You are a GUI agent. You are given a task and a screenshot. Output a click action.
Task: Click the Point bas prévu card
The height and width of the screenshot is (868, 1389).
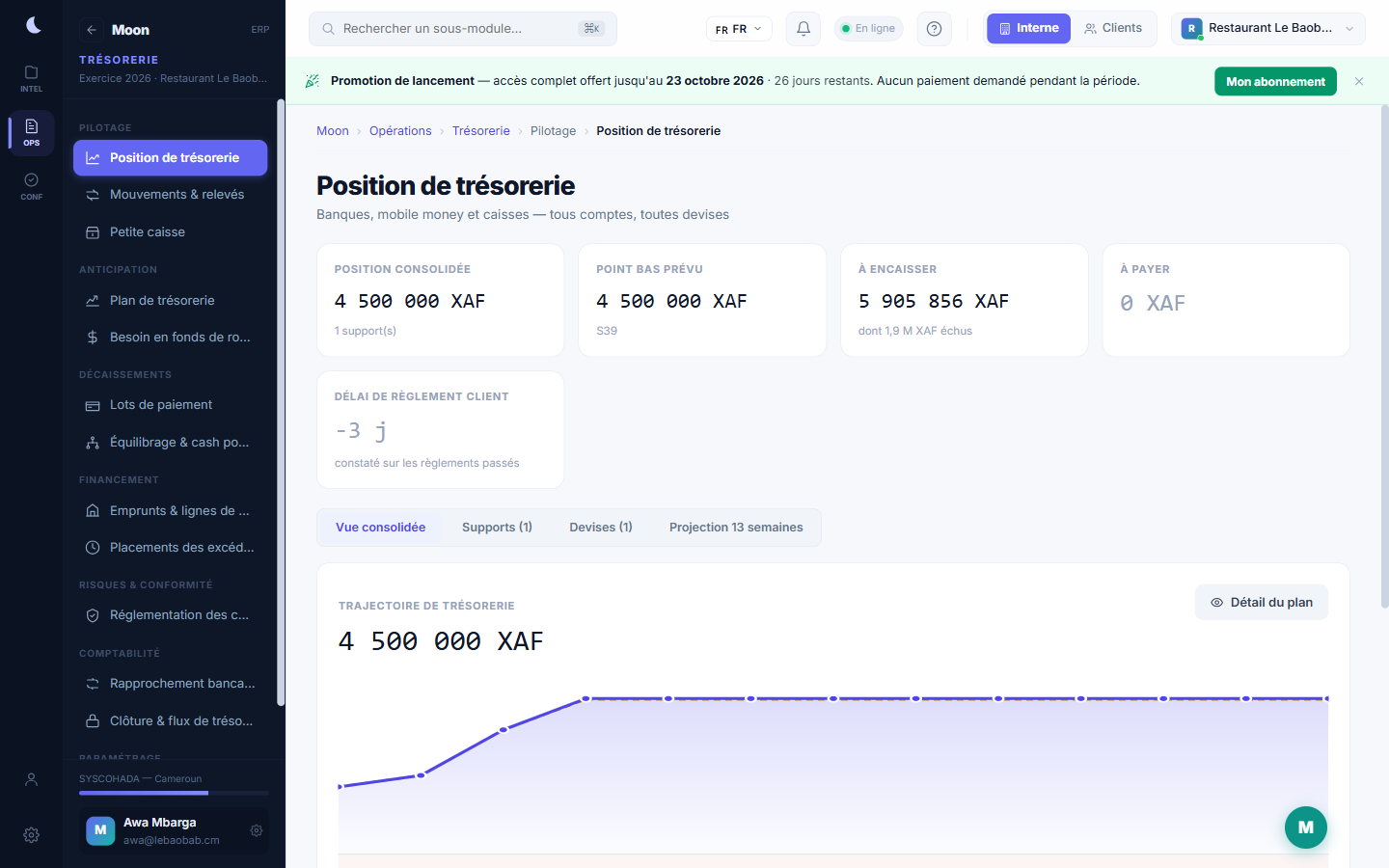coord(702,300)
